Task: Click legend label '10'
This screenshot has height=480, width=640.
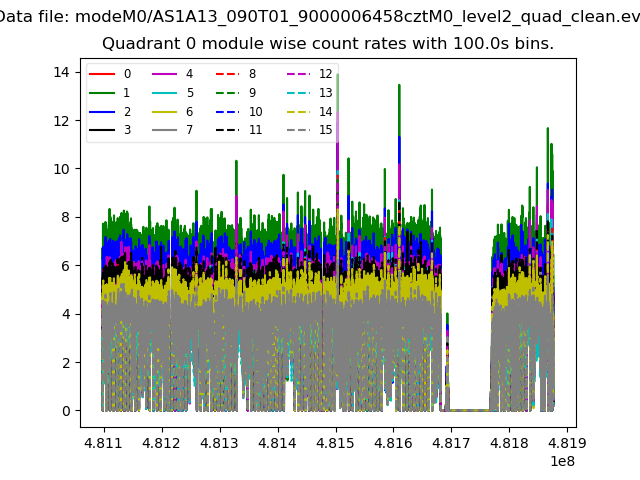Action: click(256, 111)
